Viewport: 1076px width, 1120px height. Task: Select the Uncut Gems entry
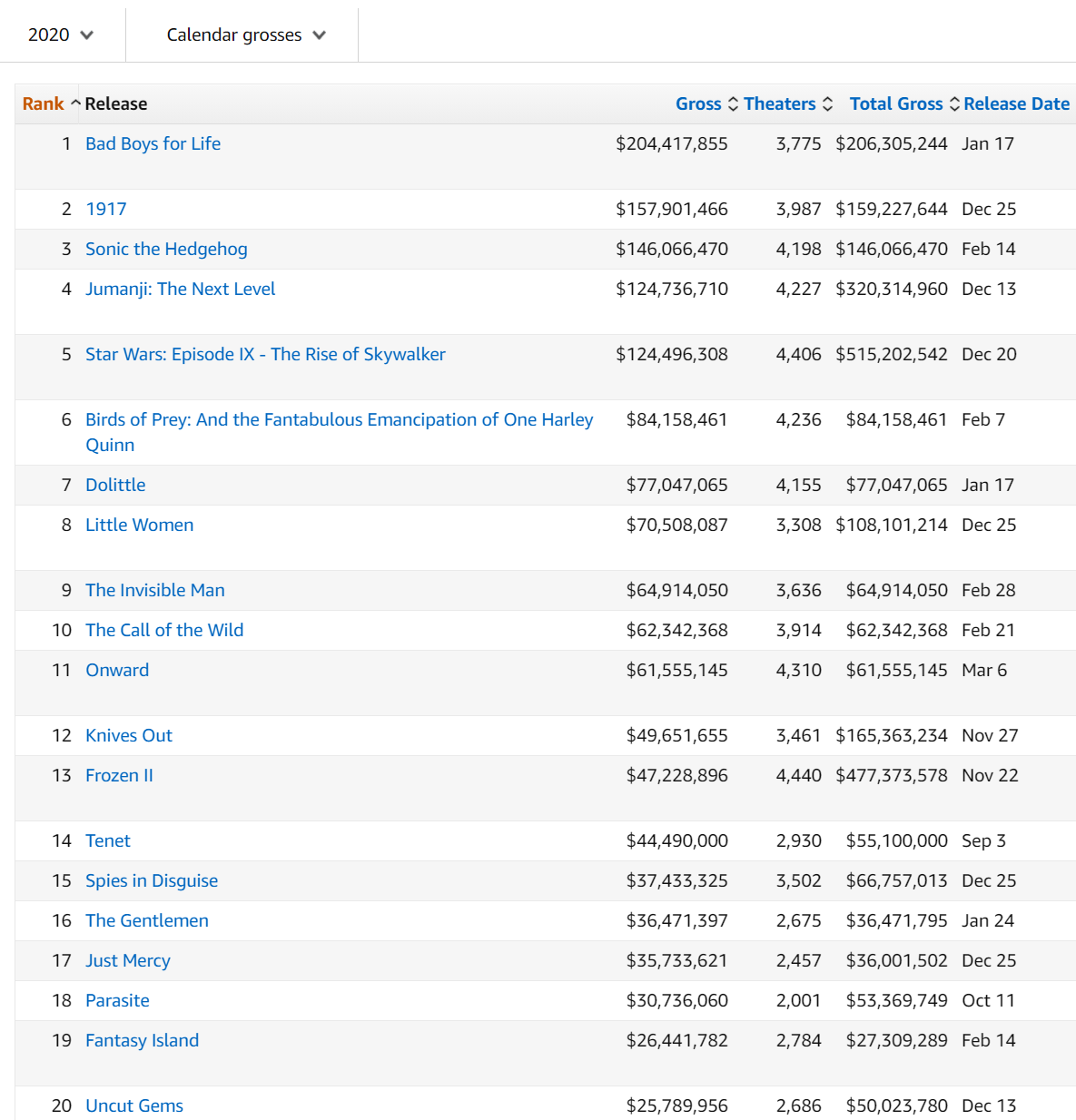pyautogui.click(x=133, y=1105)
